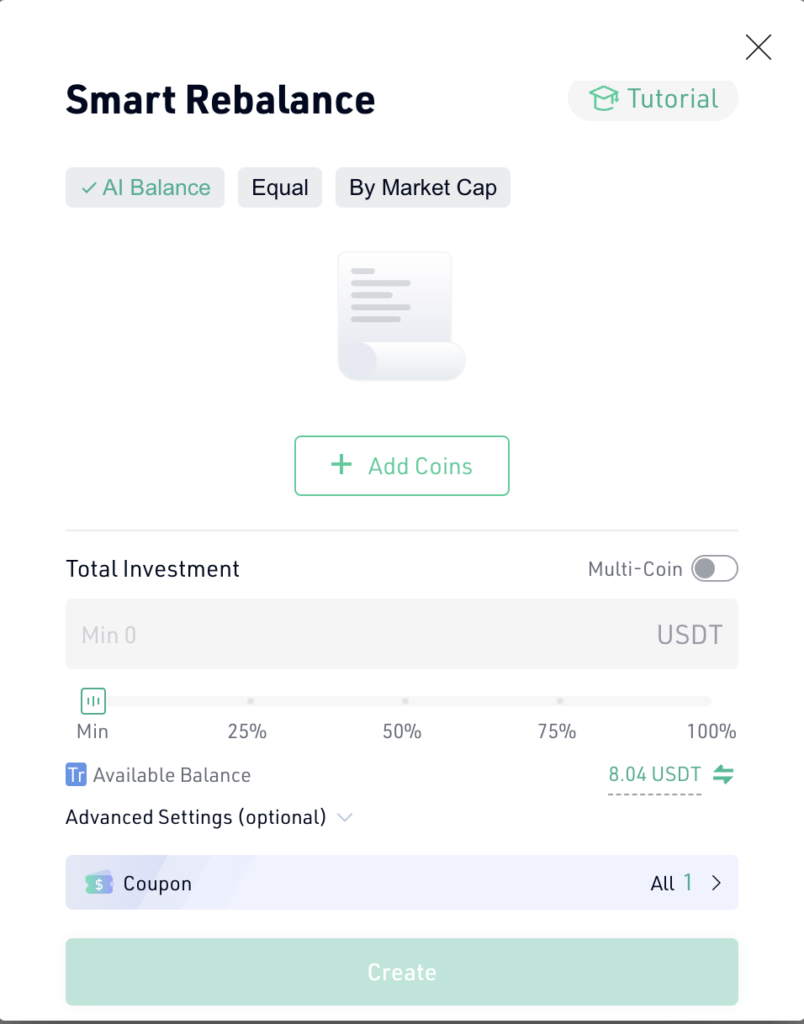The height and width of the screenshot is (1024, 804).
Task: Collapse the Advanced Settings chevron arrow
Action: 345,818
